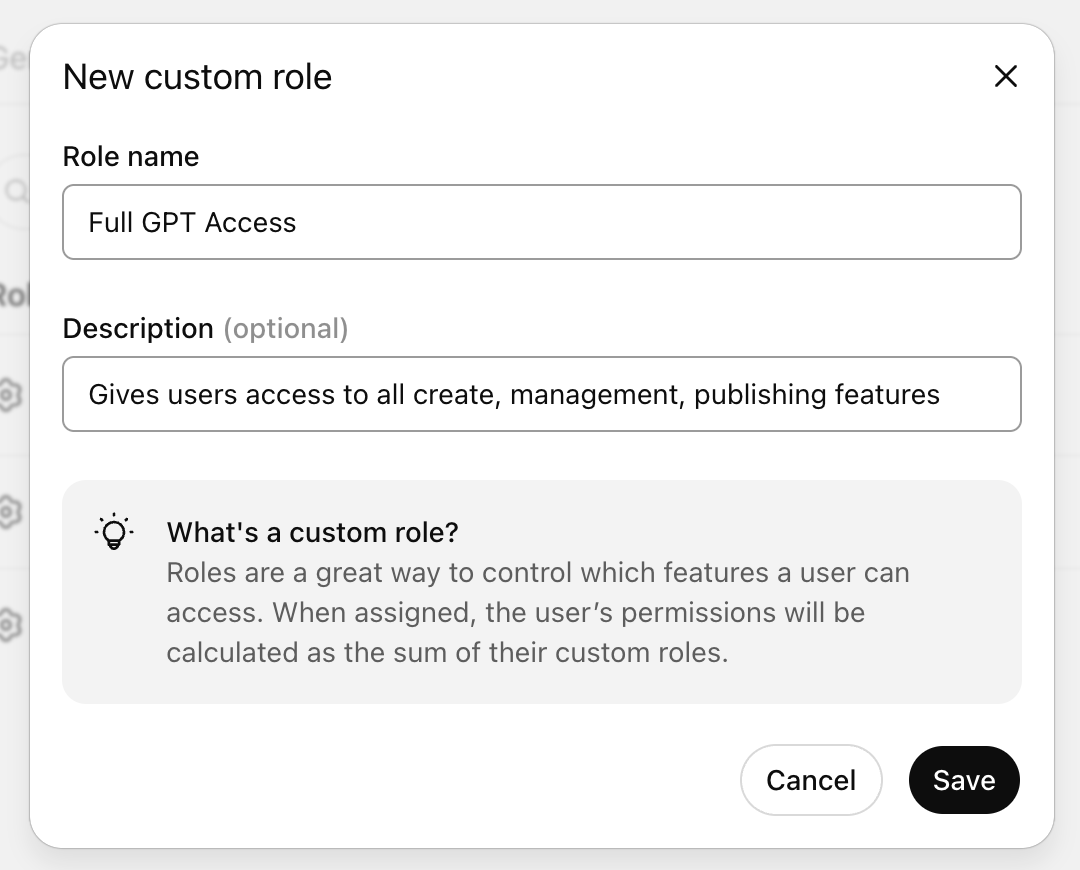This screenshot has height=870, width=1080.
Task: Click the topmost gear icon behind the dialog
Action: pyautogui.click(x=9, y=395)
